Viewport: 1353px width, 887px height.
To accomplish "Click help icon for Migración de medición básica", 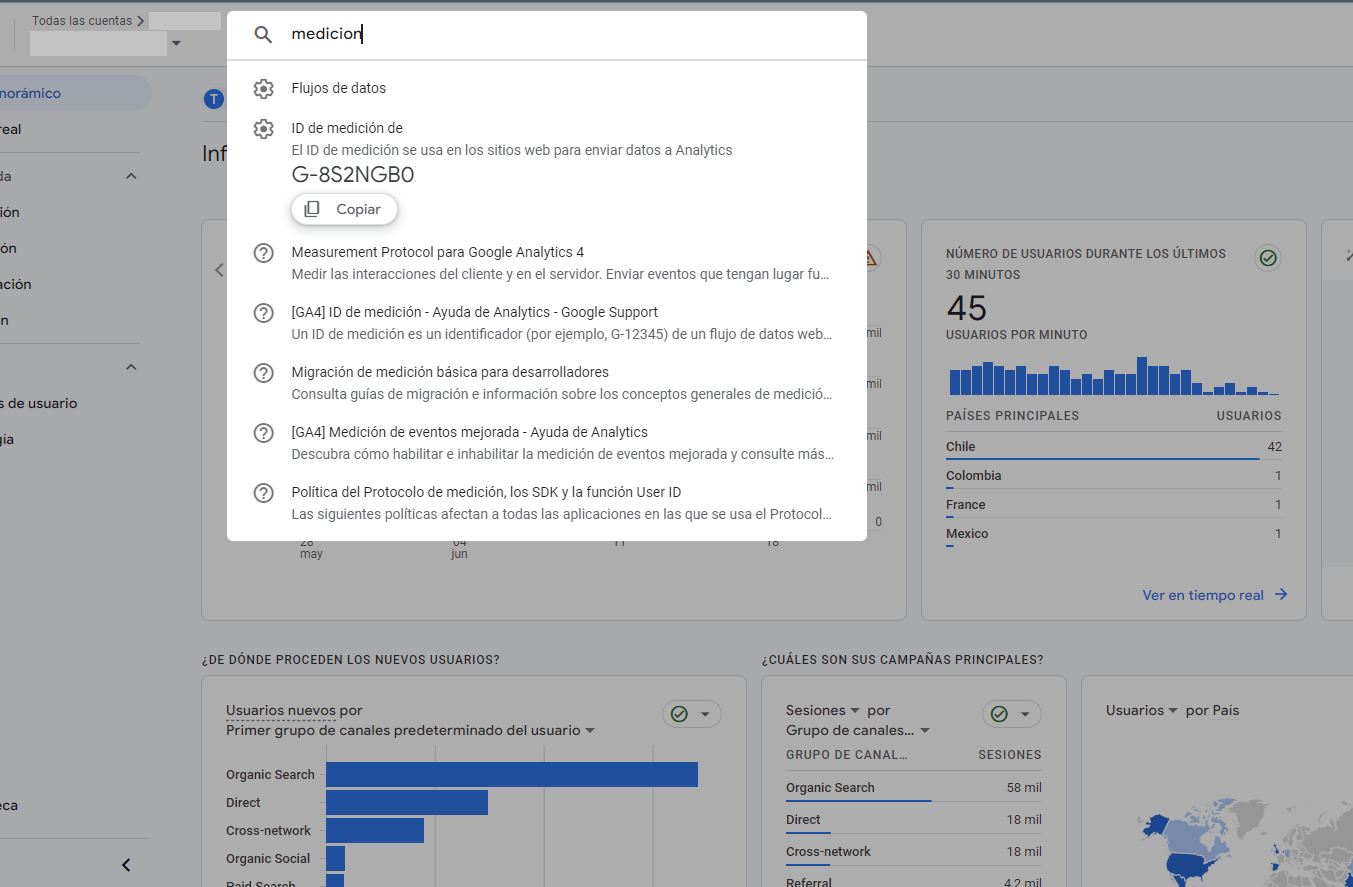I will click(263, 373).
